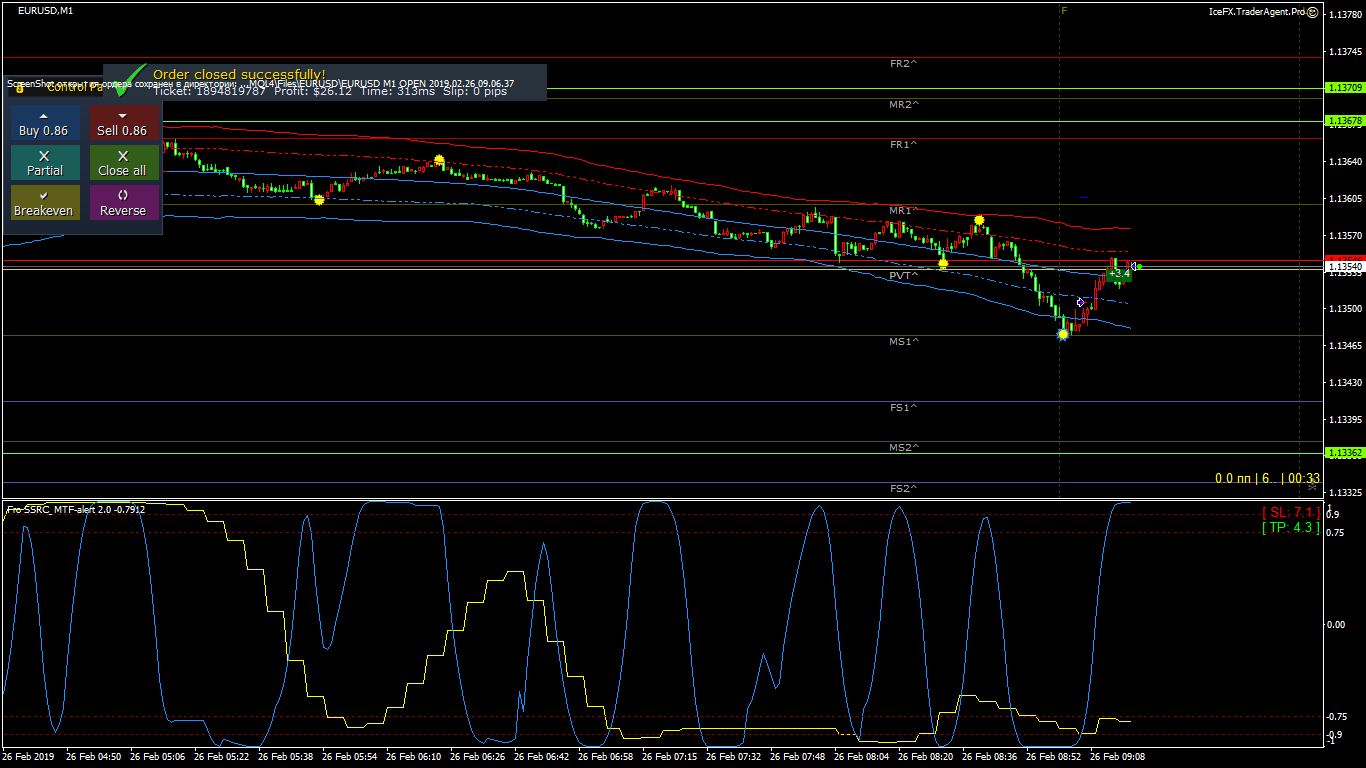This screenshot has height=768, width=1366.
Task: Click the Close all button
Action: pyautogui.click(x=123, y=163)
